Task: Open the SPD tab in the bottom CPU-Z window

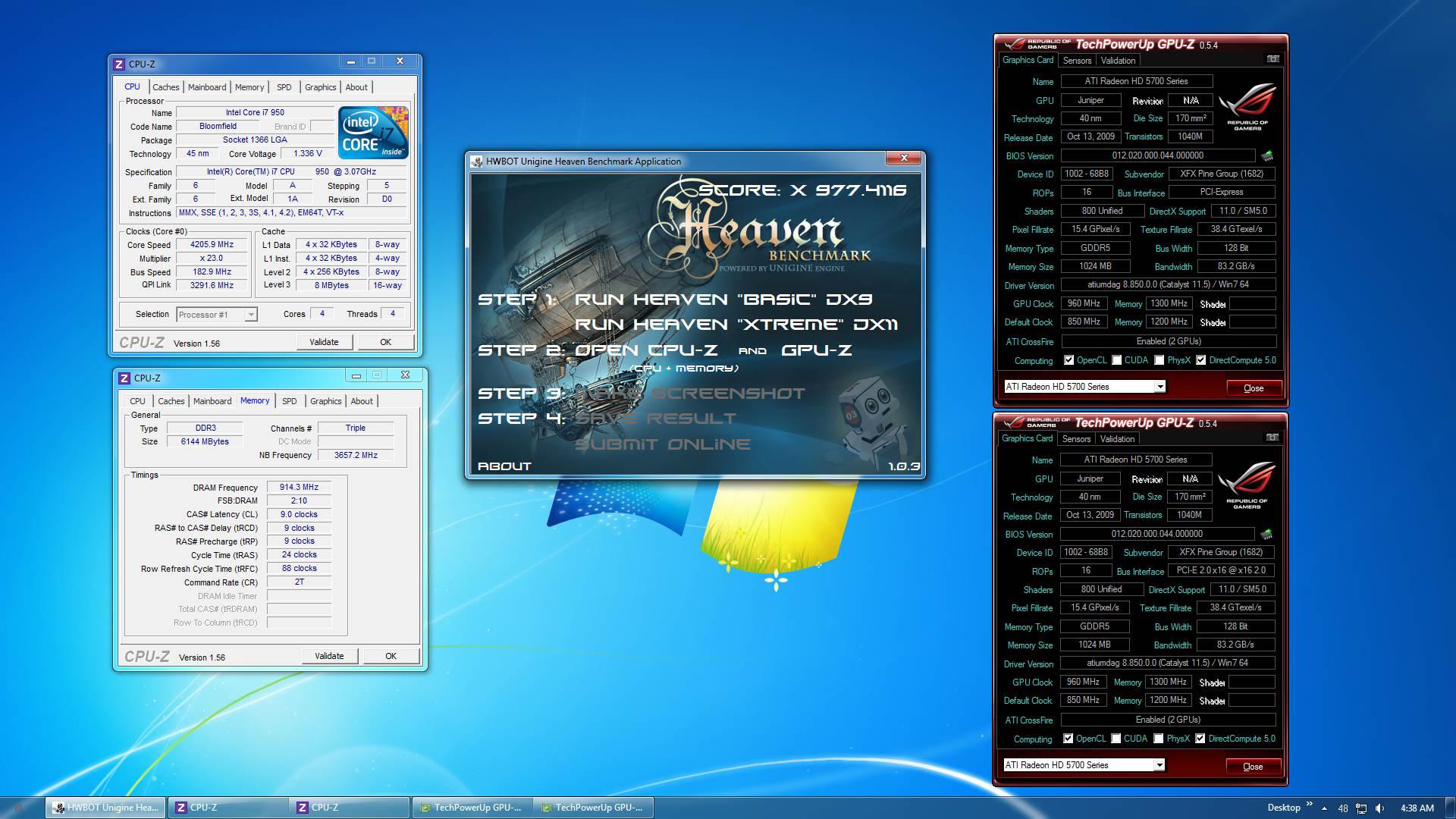Action: tap(290, 401)
